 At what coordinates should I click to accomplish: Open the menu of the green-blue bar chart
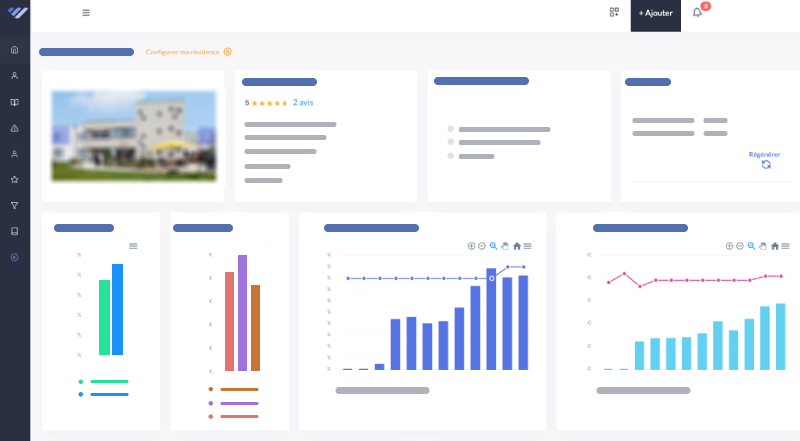point(133,246)
